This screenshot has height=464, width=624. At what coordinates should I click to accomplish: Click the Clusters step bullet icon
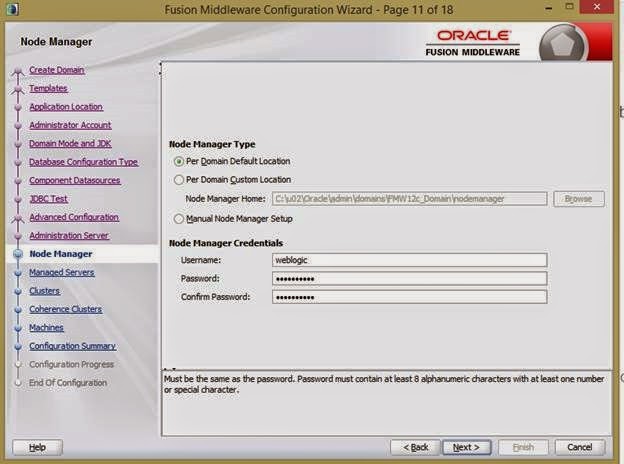(18, 291)
